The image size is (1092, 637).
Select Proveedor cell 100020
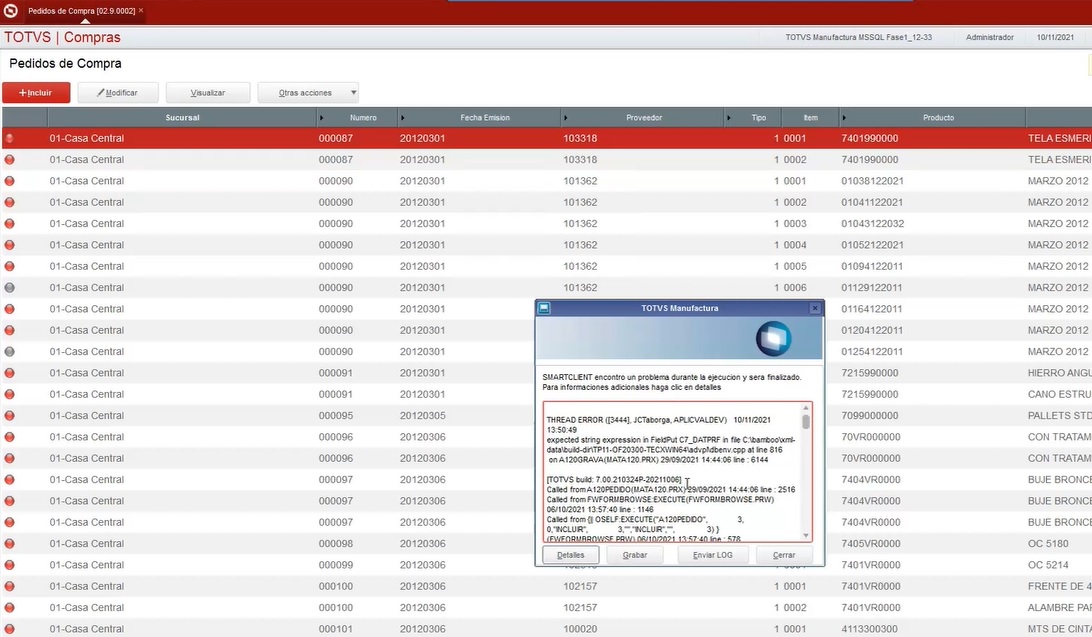[580, 629]
